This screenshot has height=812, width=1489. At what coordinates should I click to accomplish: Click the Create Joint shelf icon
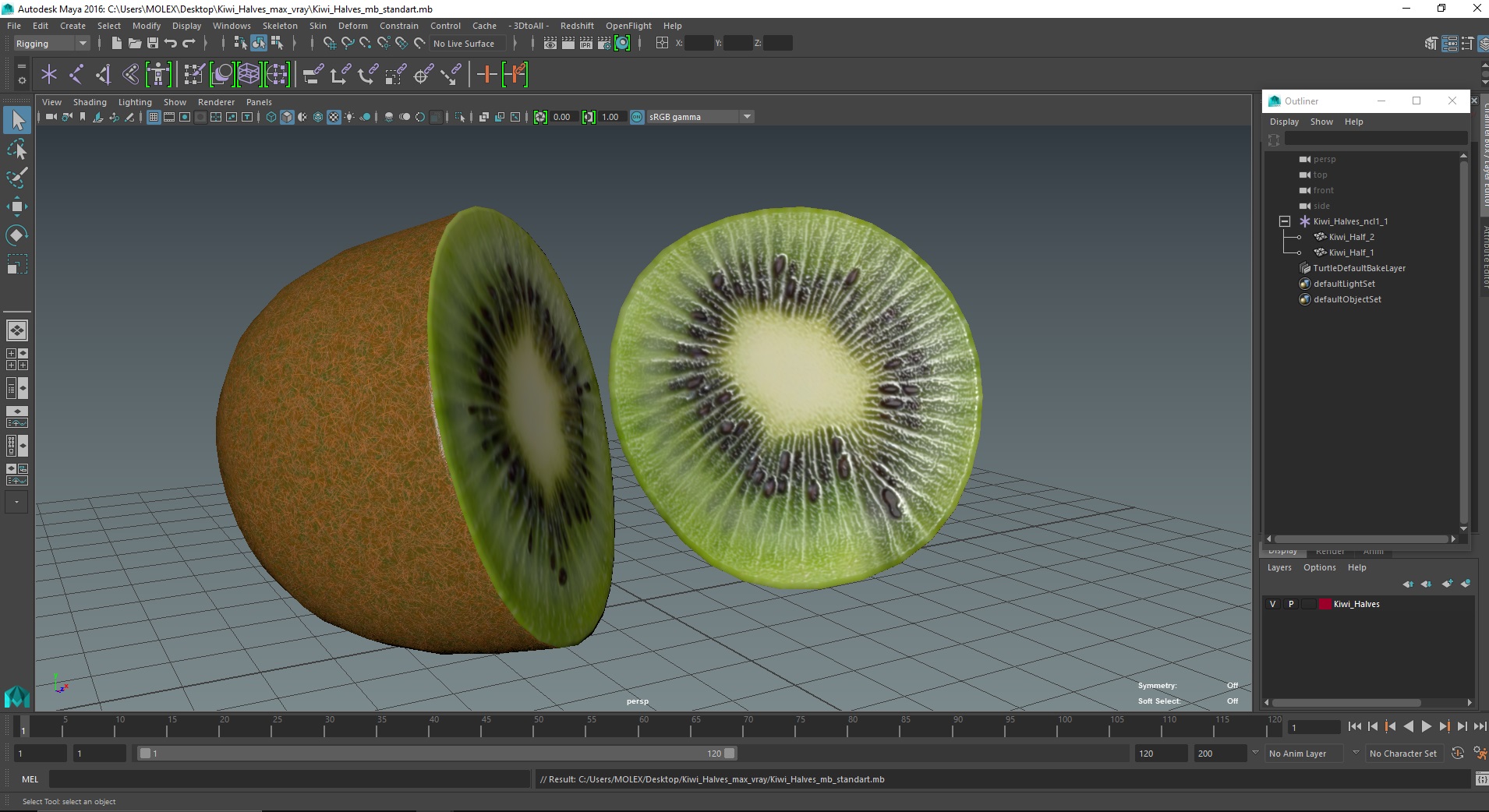76,75
